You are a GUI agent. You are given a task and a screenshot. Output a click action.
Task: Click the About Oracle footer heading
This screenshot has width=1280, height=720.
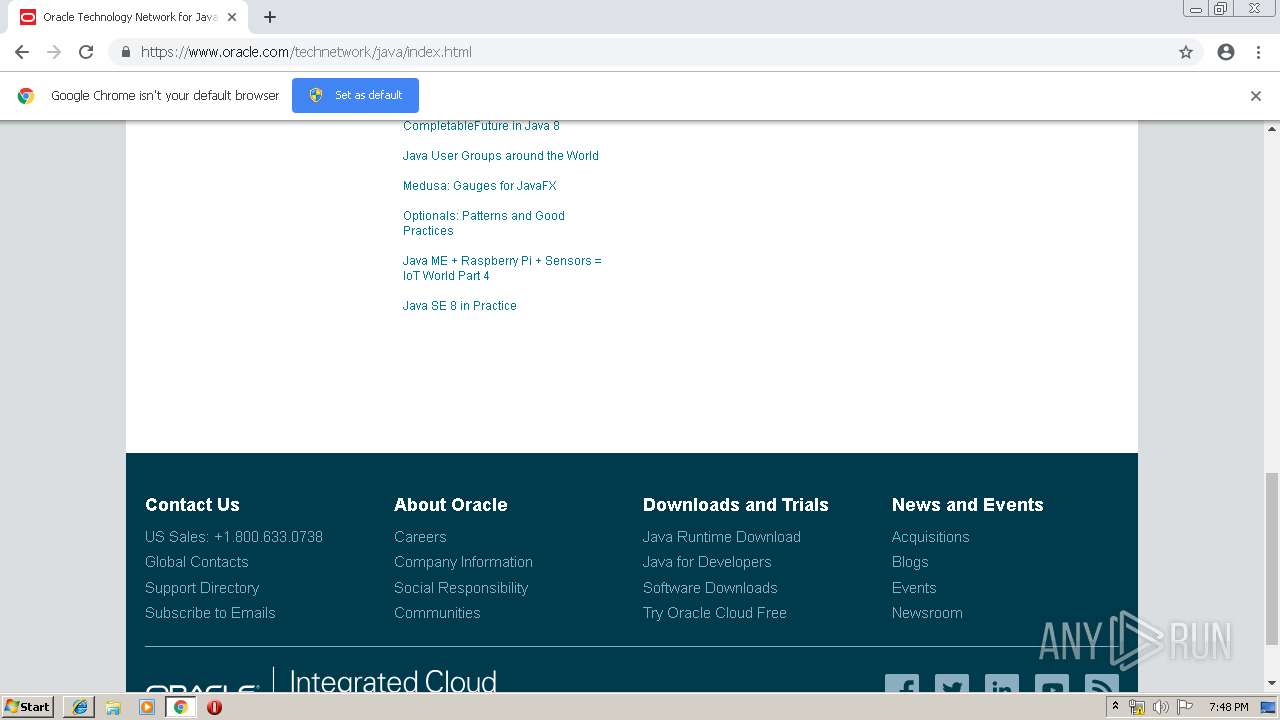click(x=451, y=505)
